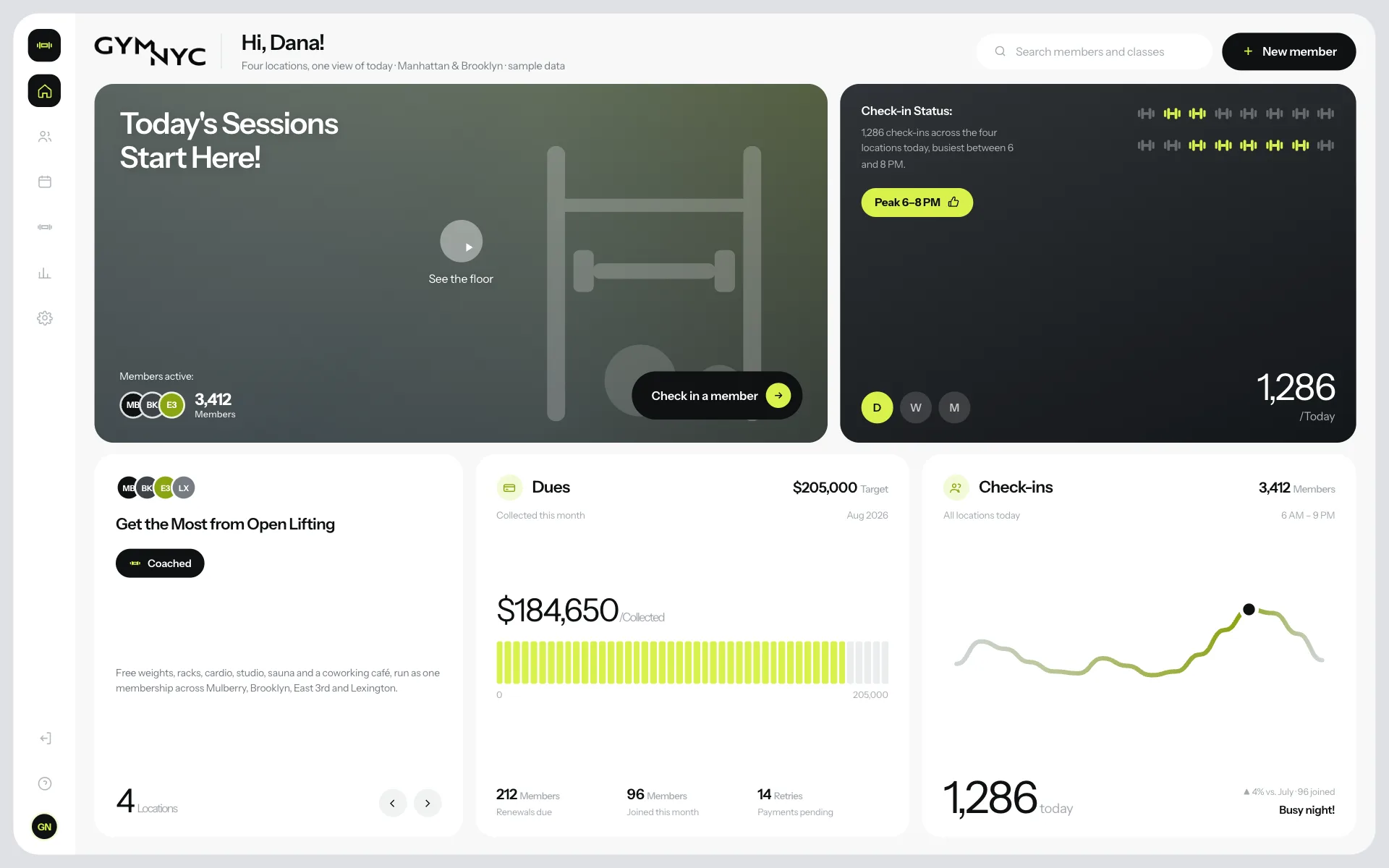1389x868 pixels.
Task: Go to previous slide with left chevron
Action: click(x=393, y=803)
